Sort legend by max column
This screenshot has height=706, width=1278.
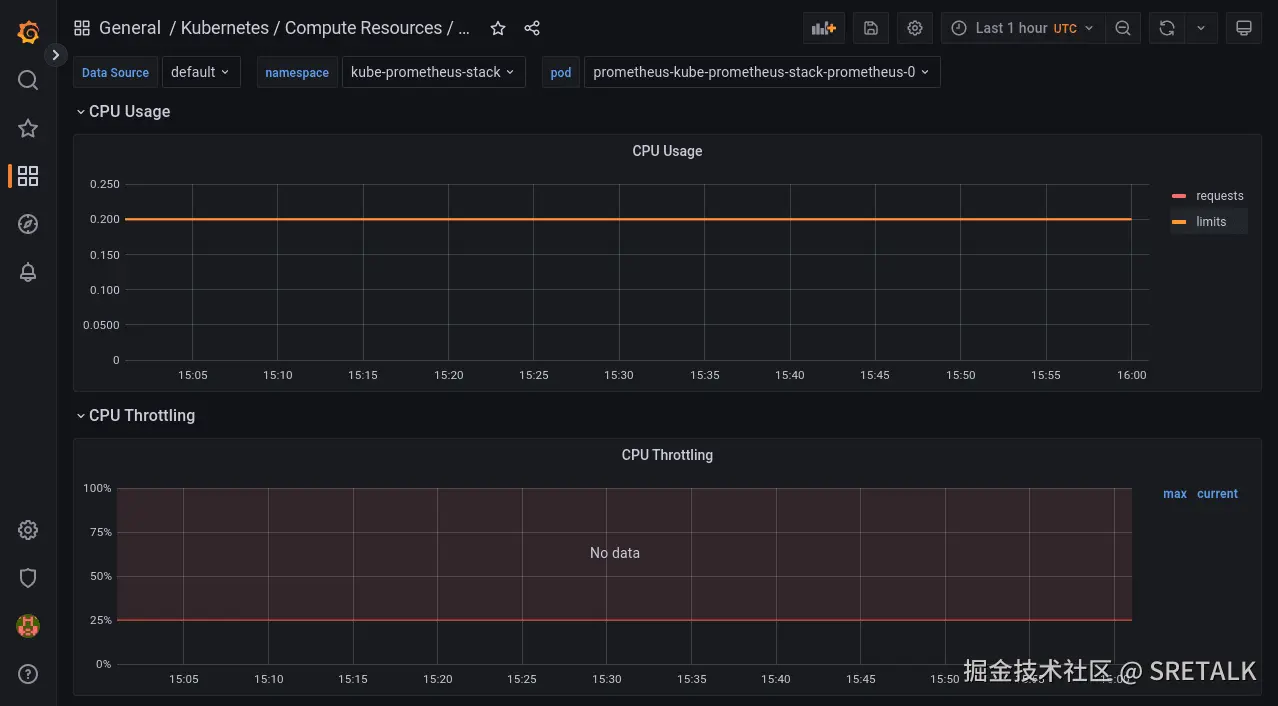pyautogui.click(x=1174, y=494)
